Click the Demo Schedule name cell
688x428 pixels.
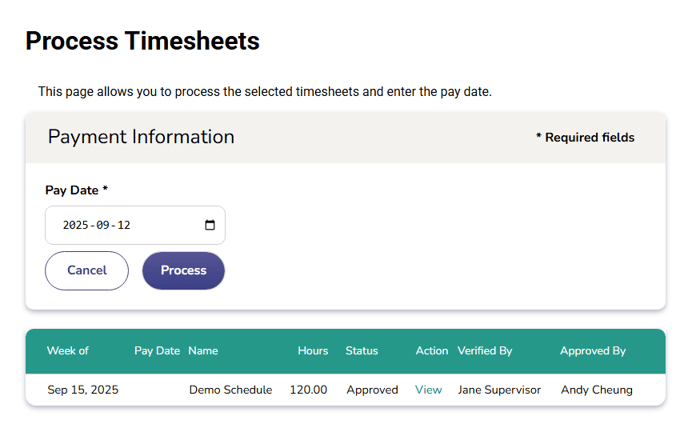coord(230,390)
